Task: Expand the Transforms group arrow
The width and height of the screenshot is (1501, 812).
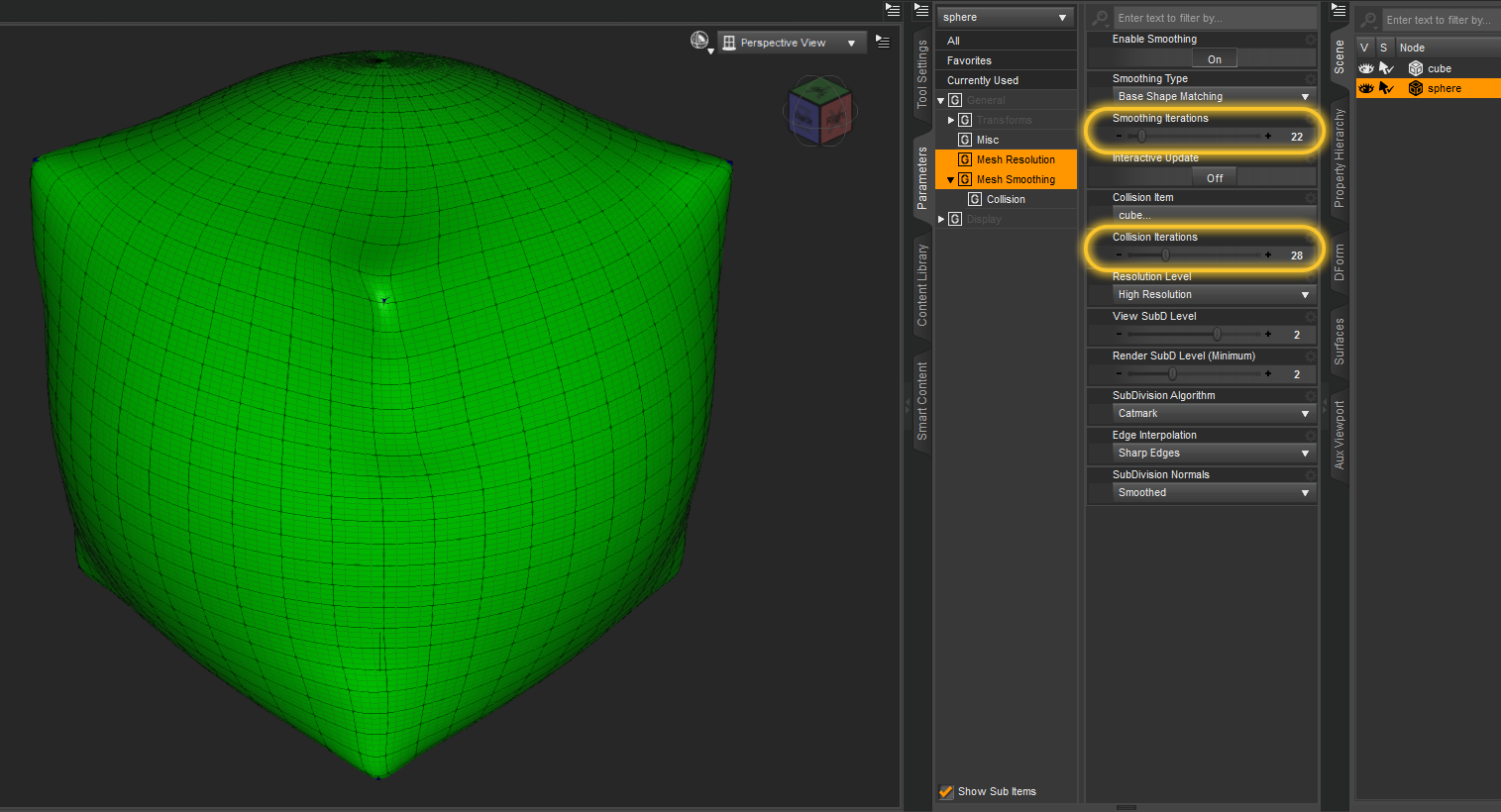Action: [951, 120]
